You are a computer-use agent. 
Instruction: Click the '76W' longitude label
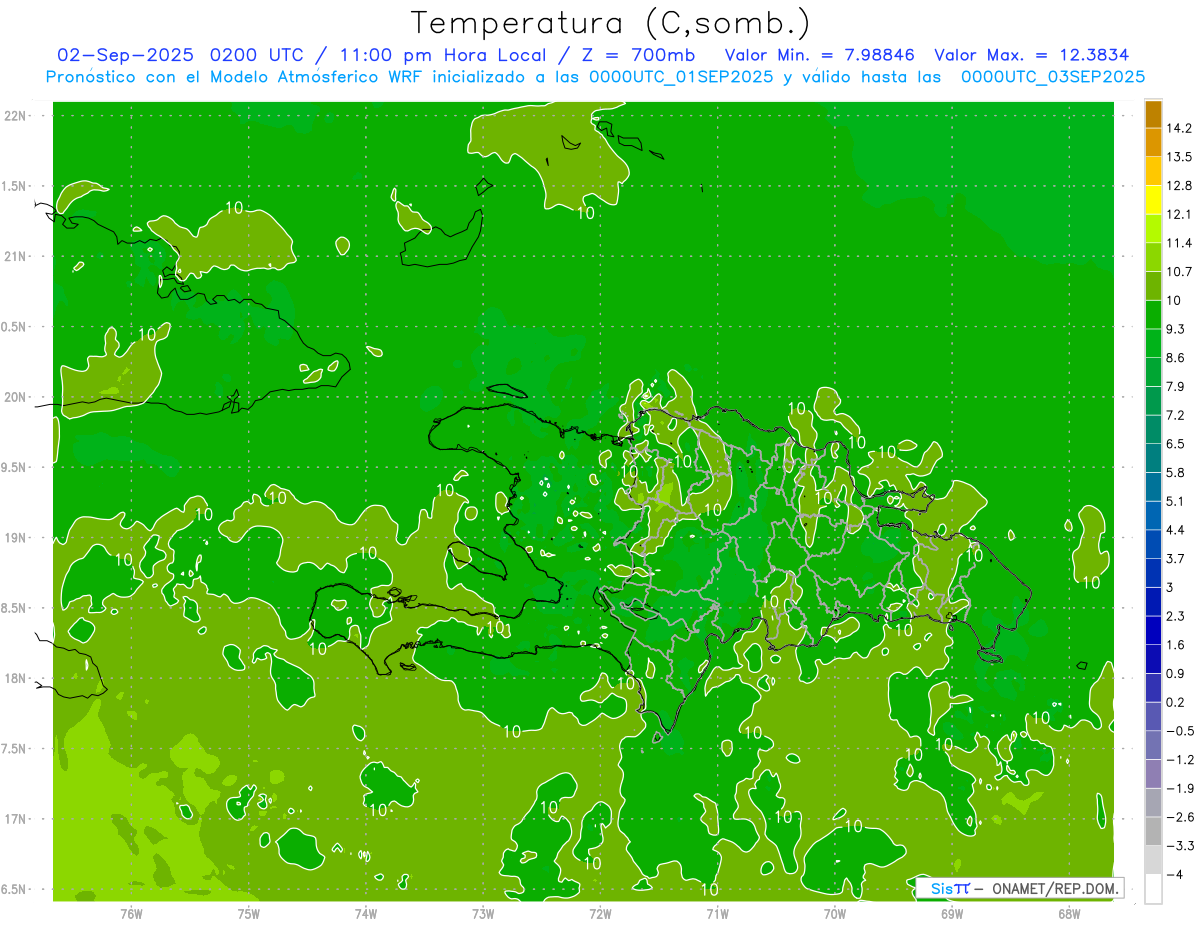[x=131, y=913]
